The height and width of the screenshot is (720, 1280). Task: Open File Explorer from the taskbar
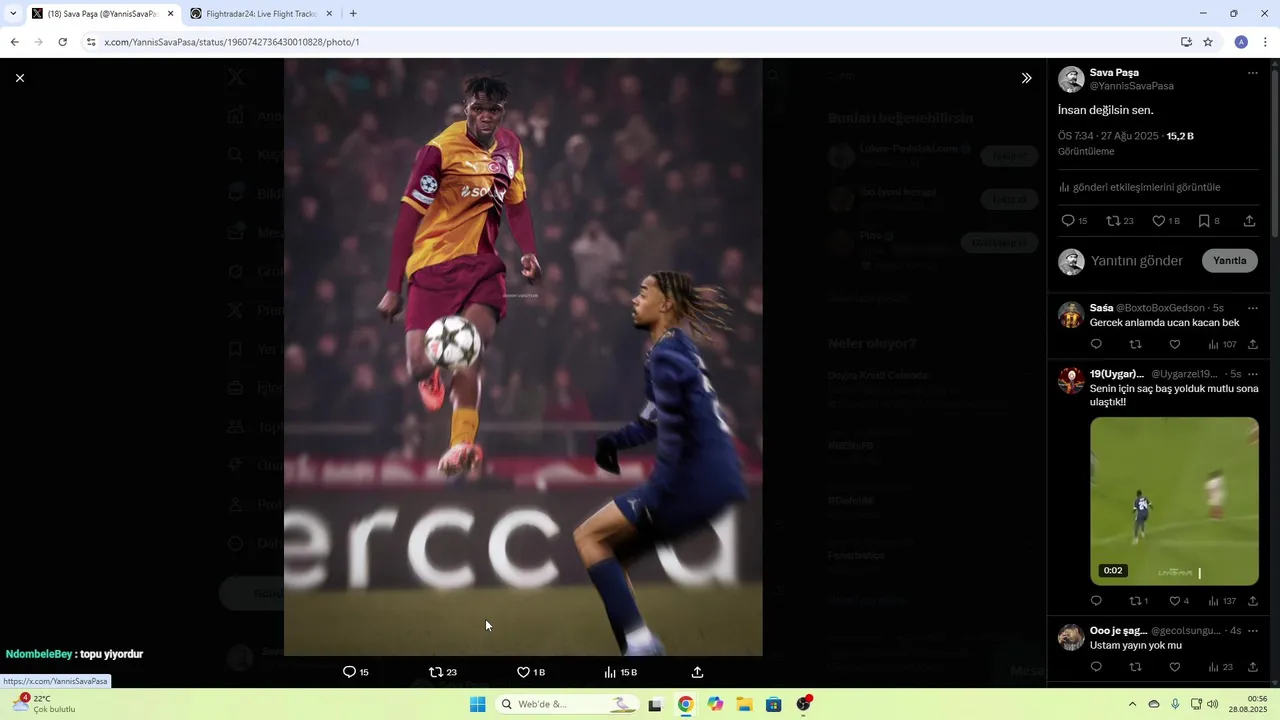(744, 704)
